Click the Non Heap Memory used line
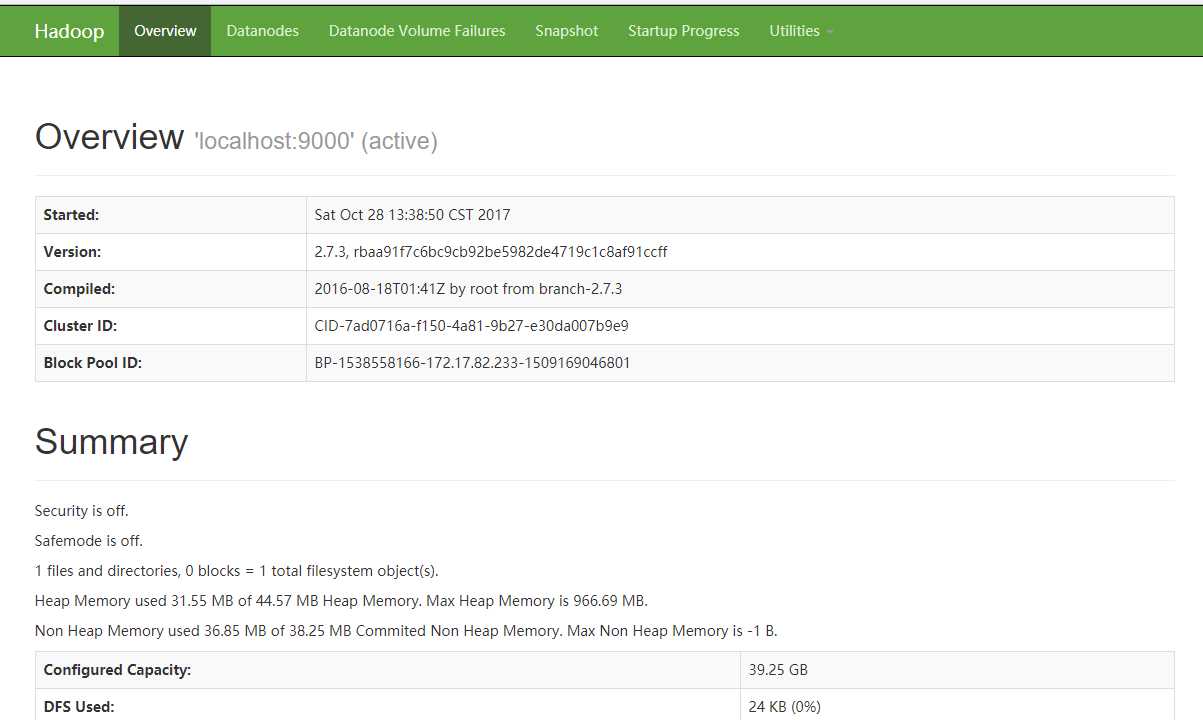This screenshot has width=1203, height=720. tap(406, 631)
